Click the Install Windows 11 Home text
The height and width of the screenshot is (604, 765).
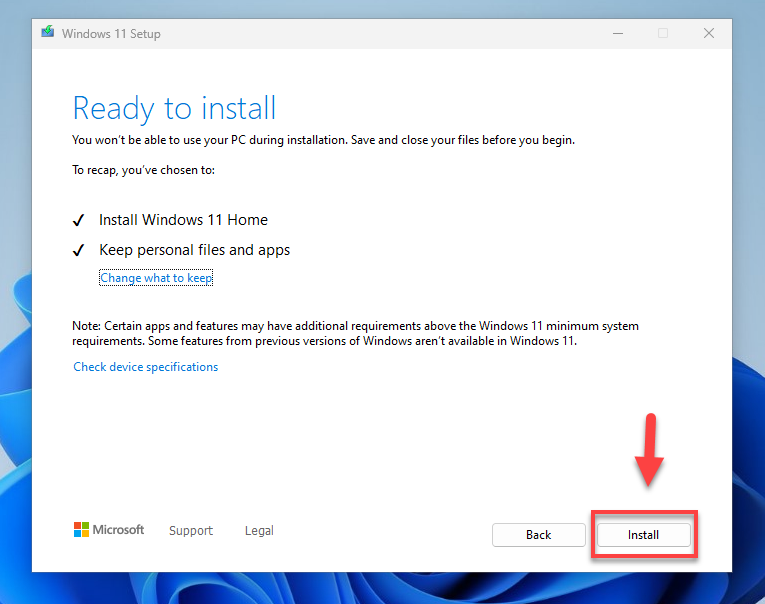[183, 220]
